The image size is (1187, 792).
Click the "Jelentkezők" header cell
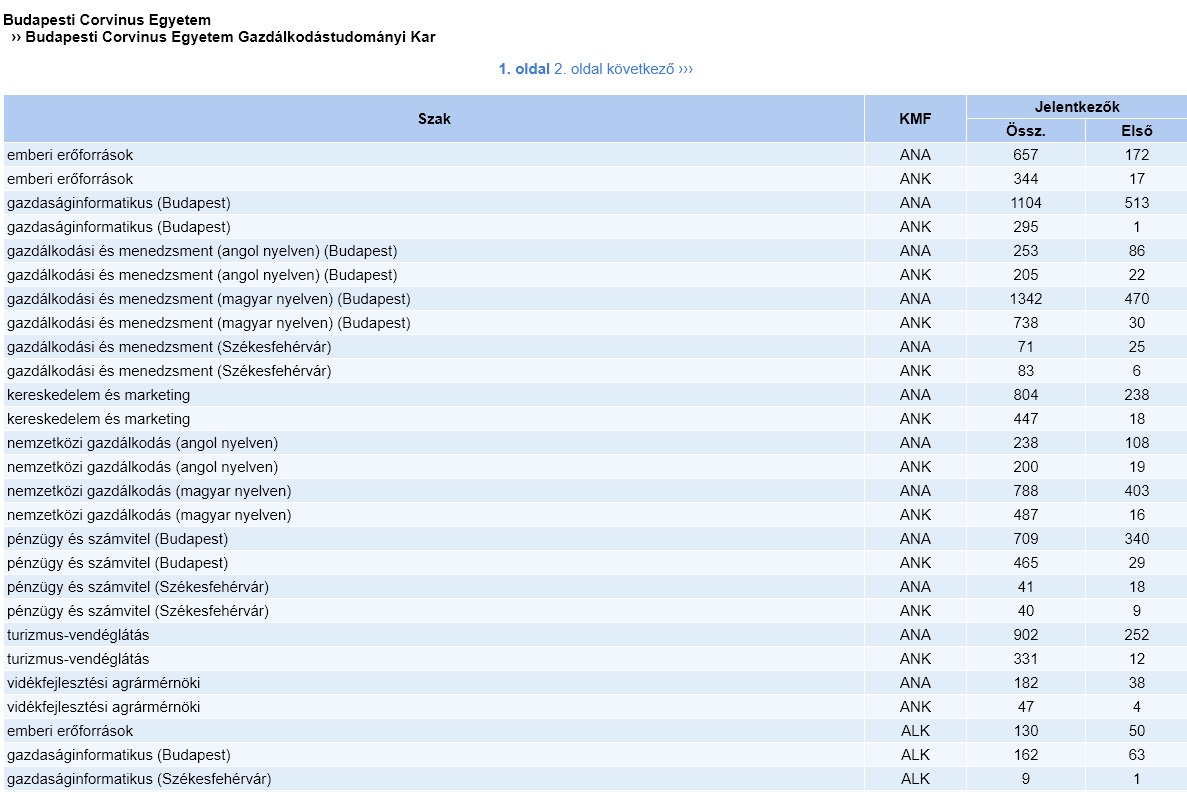click(1076, 106)
